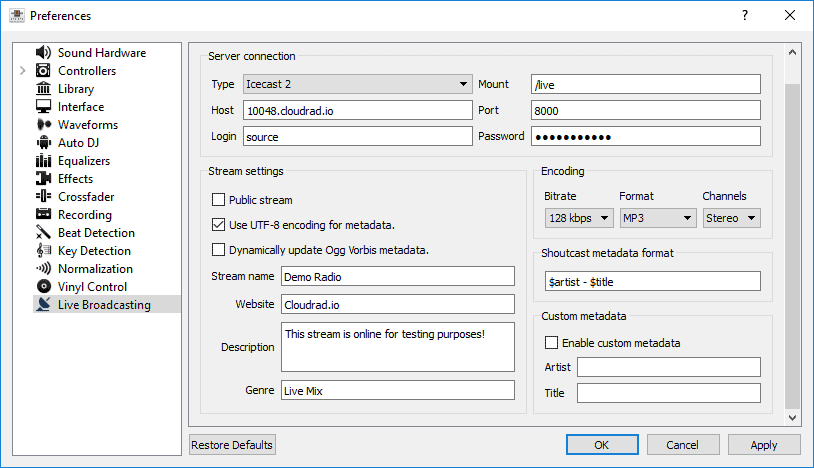Click the settings panel scroll-down arrow
Screen dimensions: 814x468
pos(792,418)
